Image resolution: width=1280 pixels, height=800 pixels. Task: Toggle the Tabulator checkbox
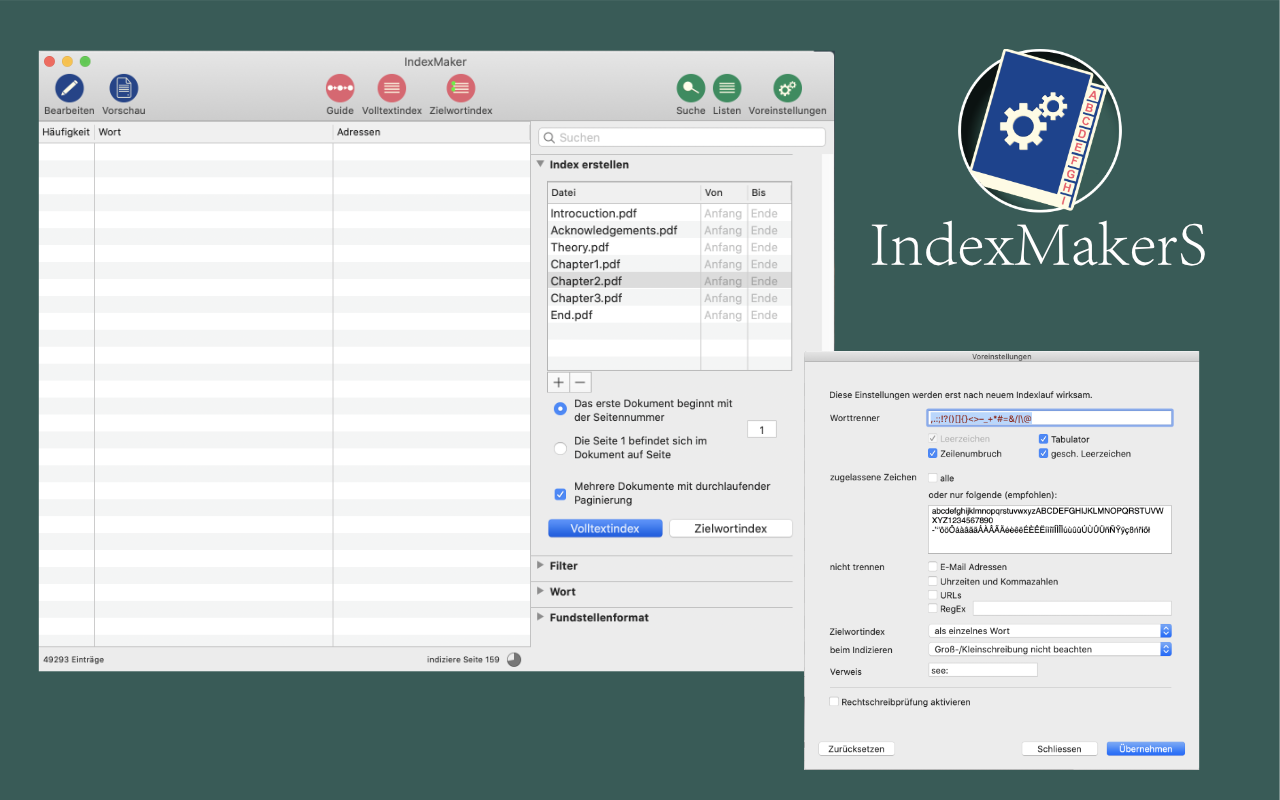[1043, 439]
